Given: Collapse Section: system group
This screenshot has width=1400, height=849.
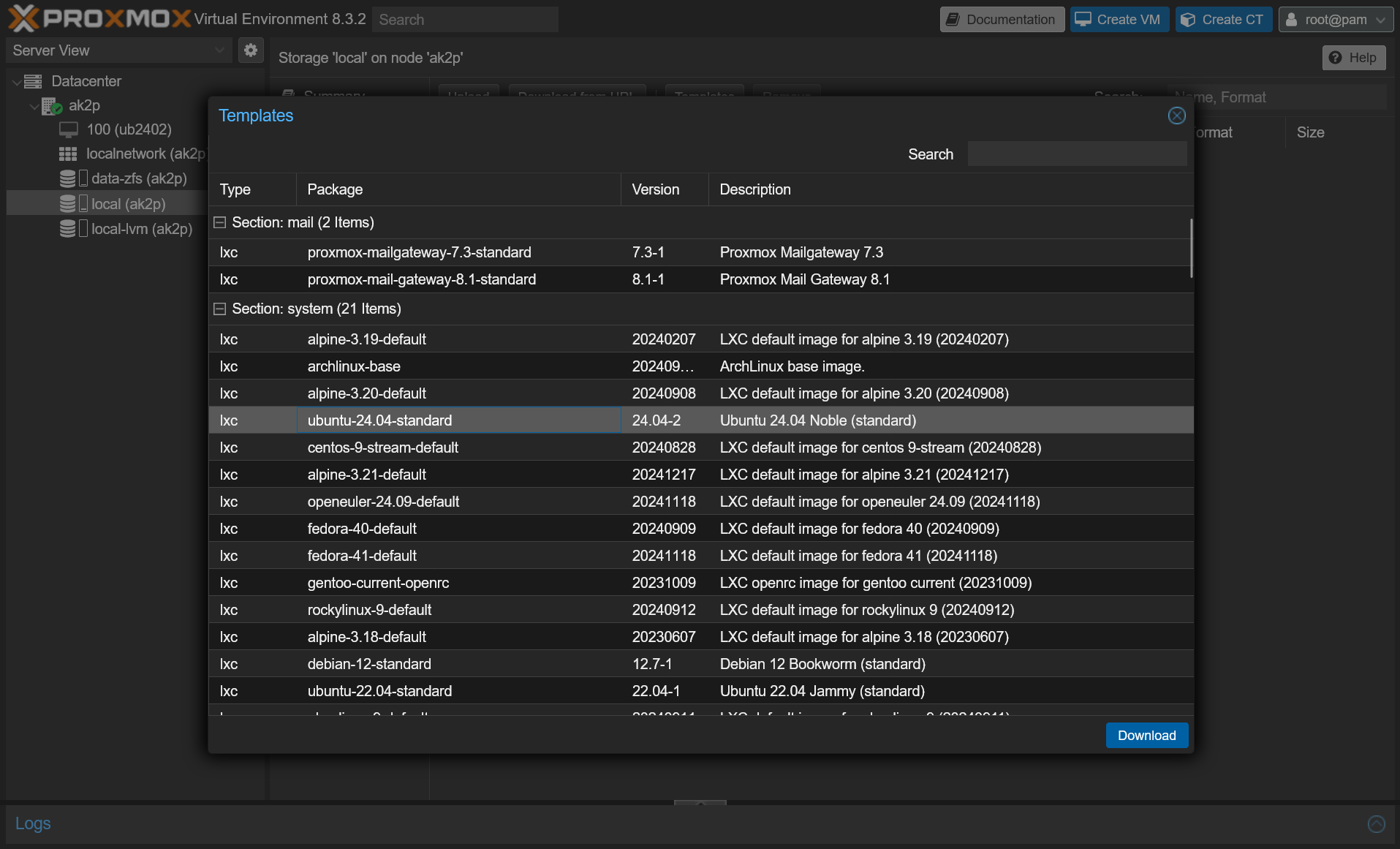Looking at the screenshot, I should 219,309.
